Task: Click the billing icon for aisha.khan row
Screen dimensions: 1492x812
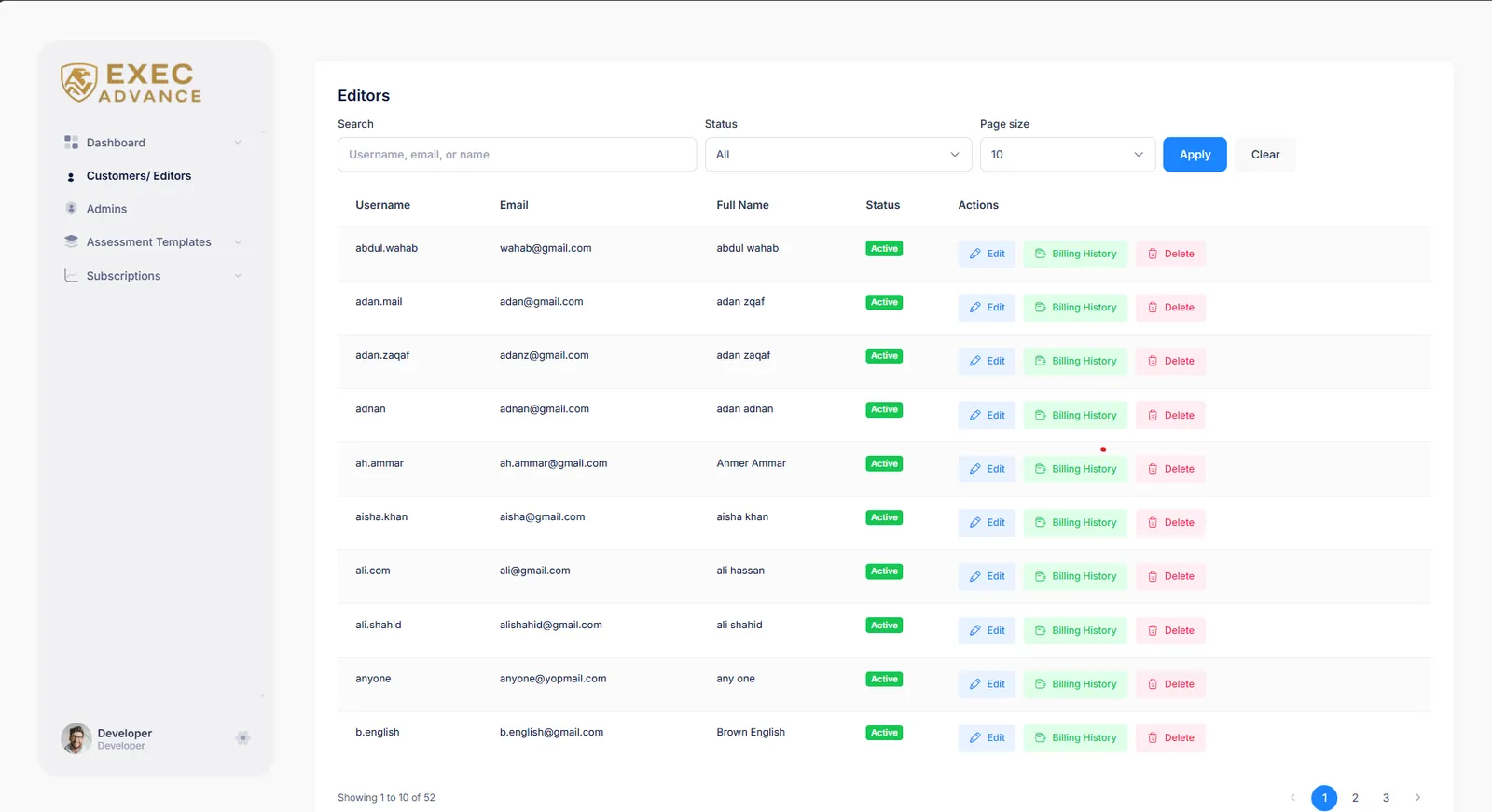Action: 1041,523
